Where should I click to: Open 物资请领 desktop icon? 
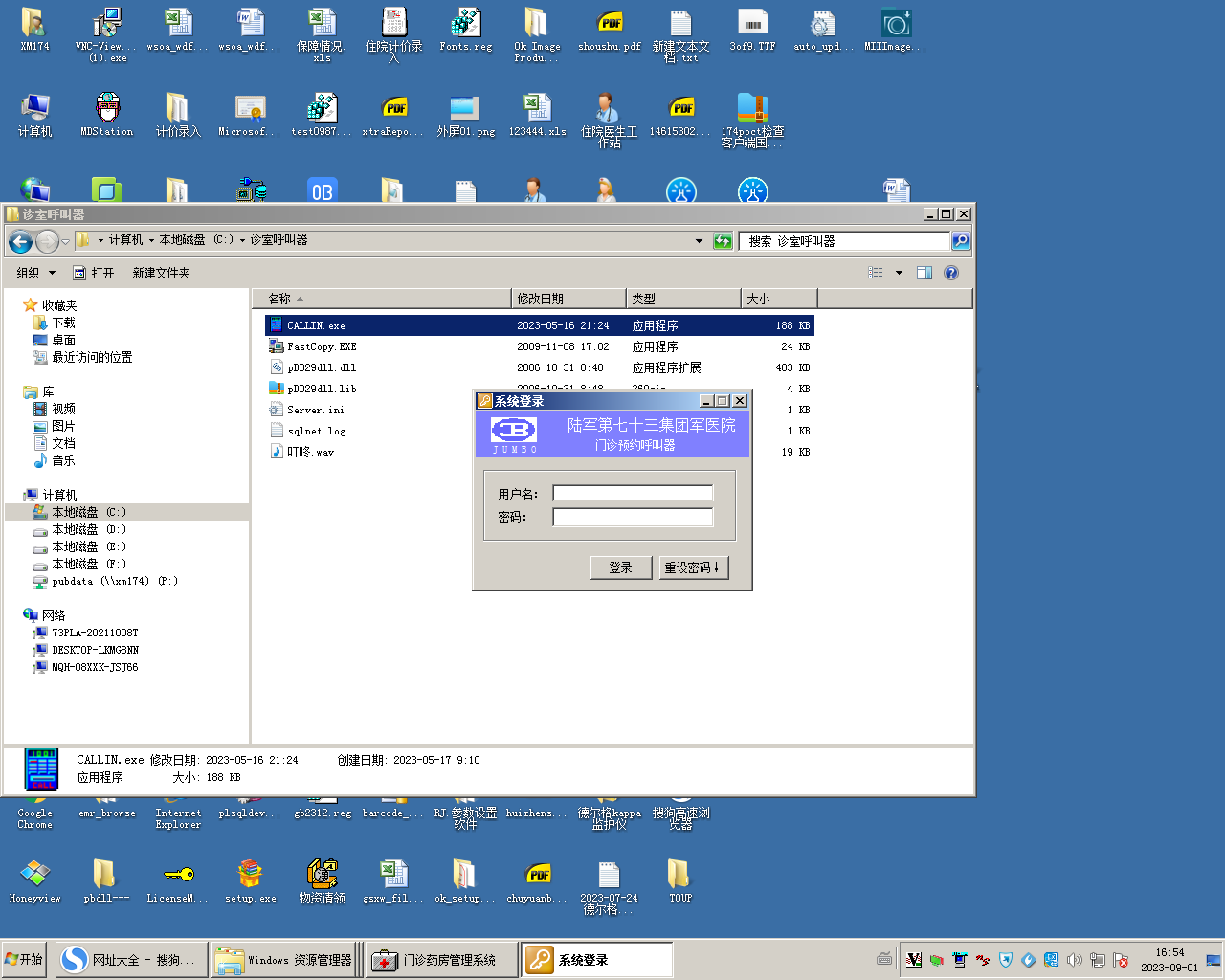(x=322, y=881)
